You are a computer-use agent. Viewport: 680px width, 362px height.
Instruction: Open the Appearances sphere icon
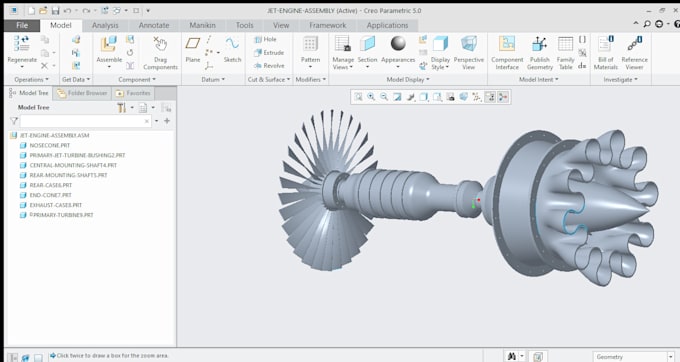pos(398,43)
